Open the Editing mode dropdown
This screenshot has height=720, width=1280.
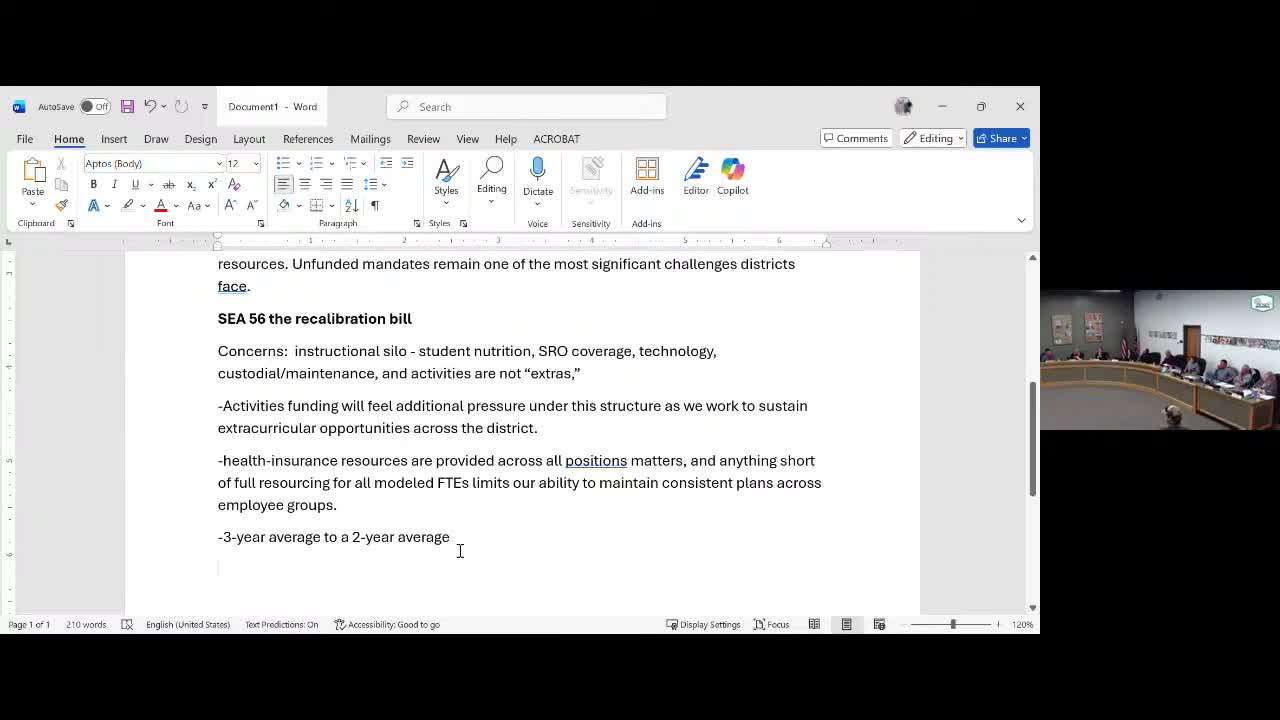point(935,139)
